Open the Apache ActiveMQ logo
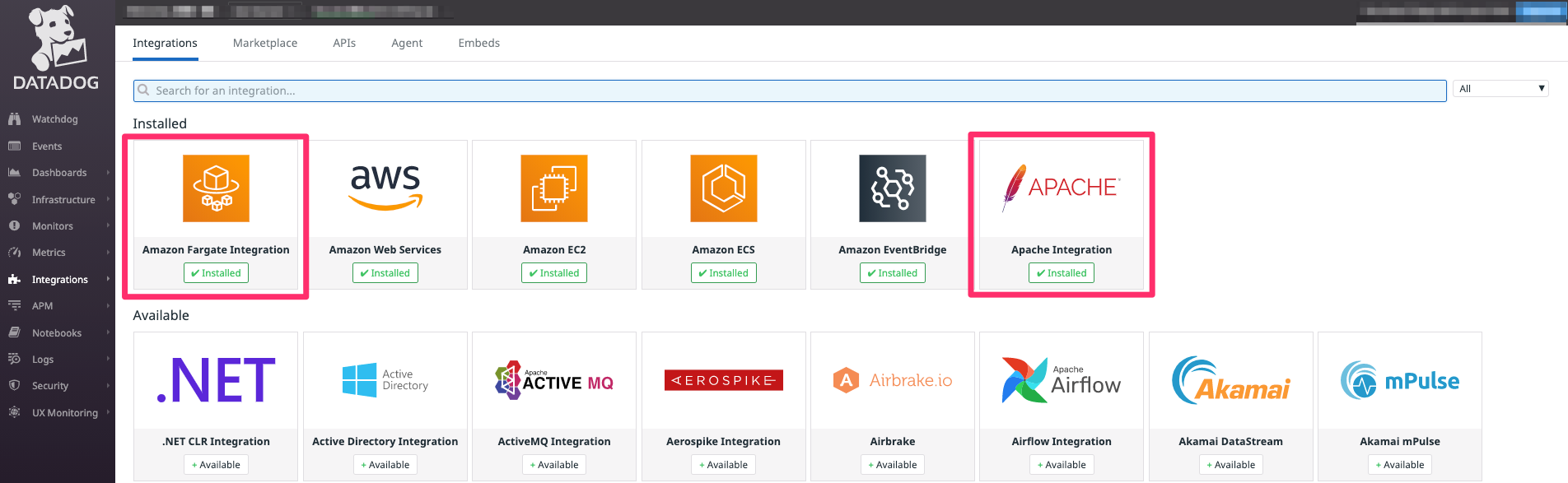This screenshot has height=483, width=1568. 554,380
